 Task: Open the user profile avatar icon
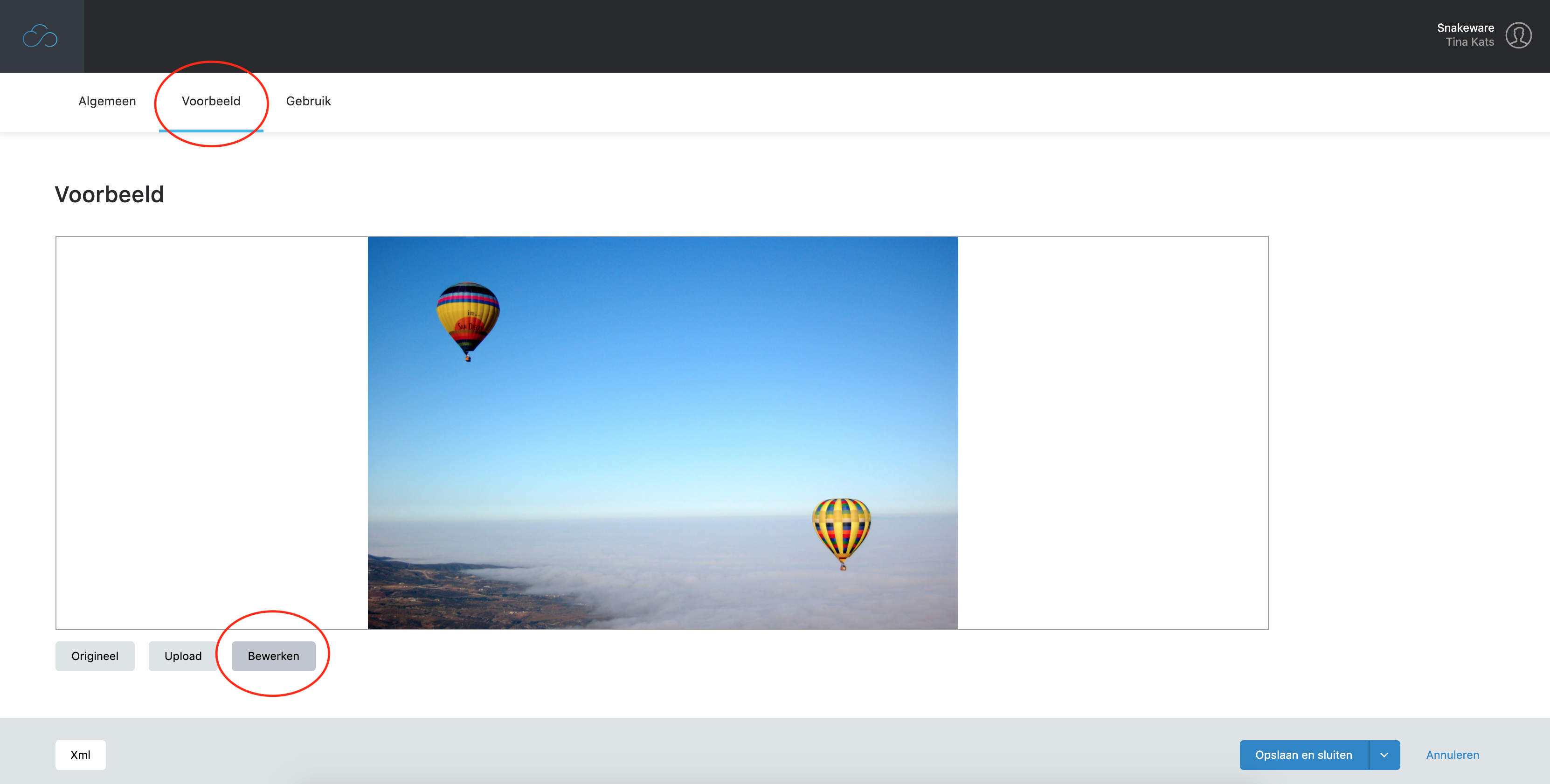[1518, 35]
